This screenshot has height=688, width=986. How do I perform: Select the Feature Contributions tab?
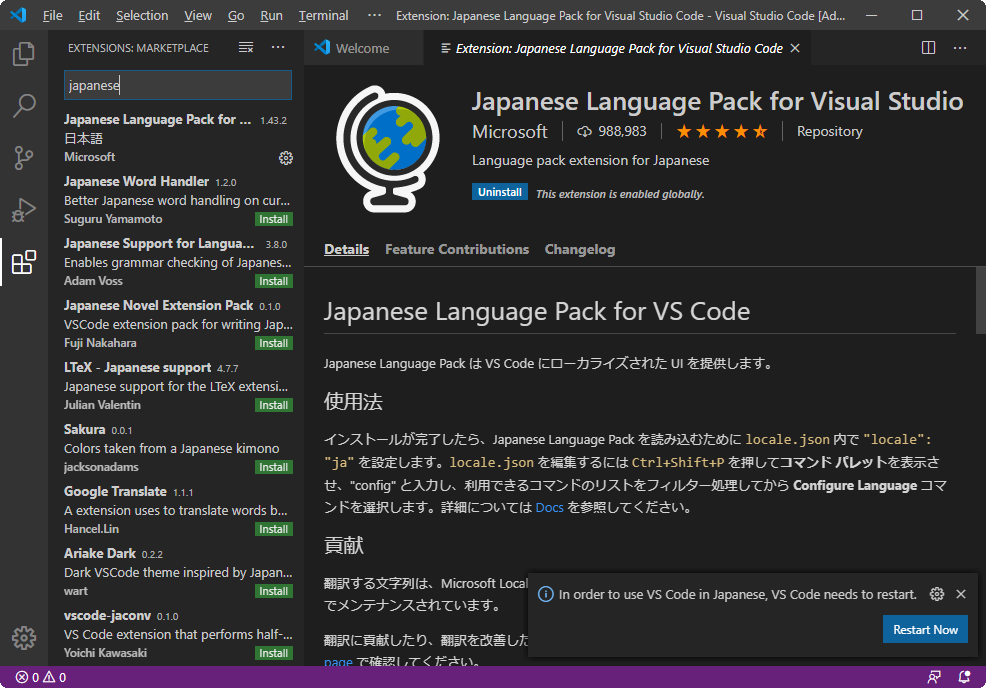(x=457, y=249)
